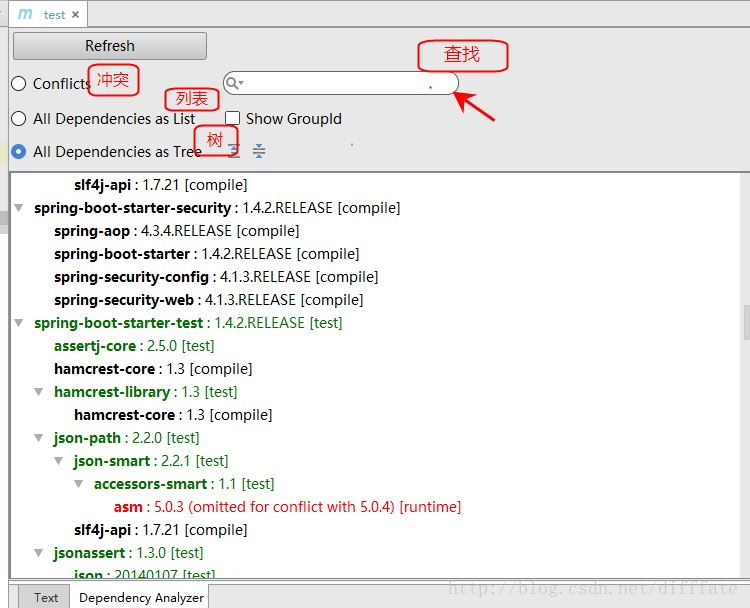Viewport: 750px width, 608px height.
Task: Close the test pom tab
Action: pyautogui.click(x=76, y=15)
